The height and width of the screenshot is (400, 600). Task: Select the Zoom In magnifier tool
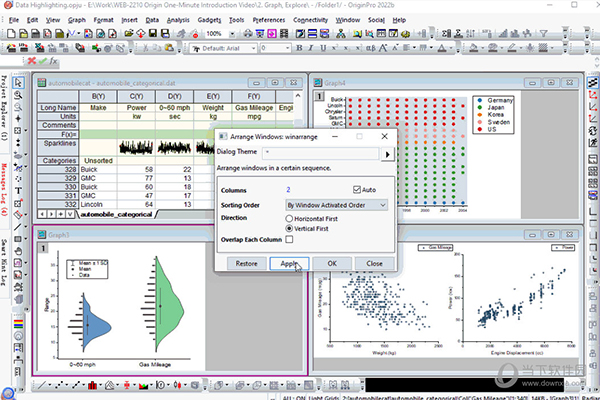[x=18, y=95]
